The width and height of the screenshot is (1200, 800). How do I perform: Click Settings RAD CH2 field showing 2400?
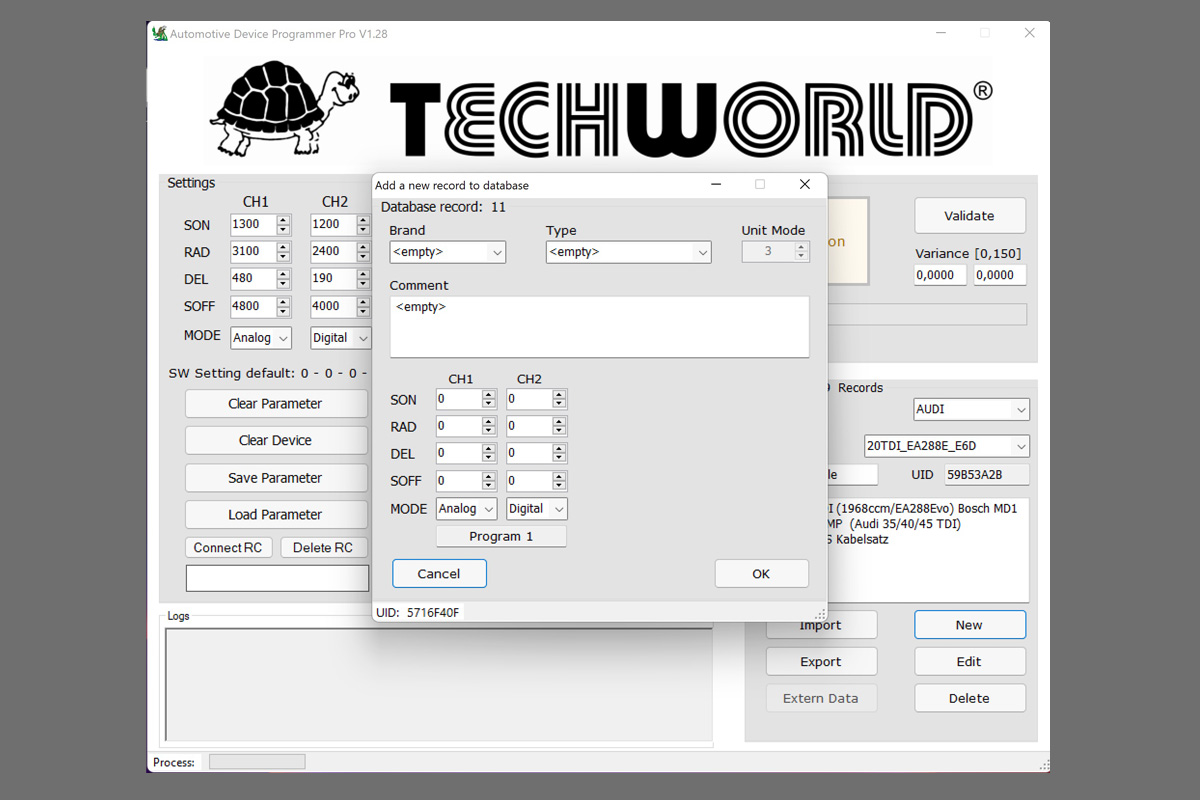point(333,252)
